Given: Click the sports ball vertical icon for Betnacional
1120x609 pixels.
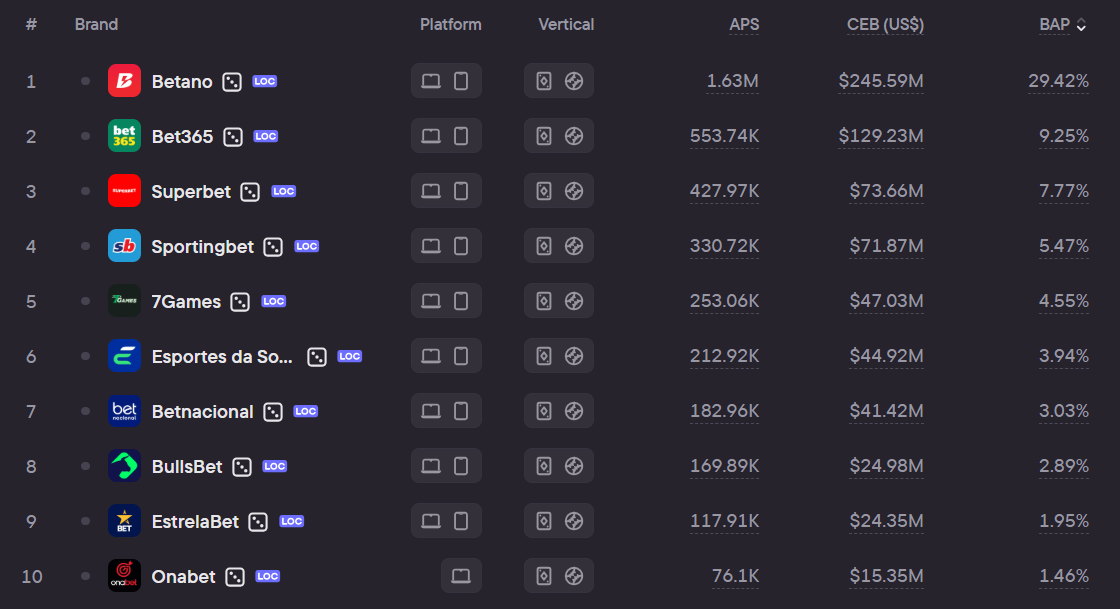Looking at the screenshot, I should click(x=574, y=411).
